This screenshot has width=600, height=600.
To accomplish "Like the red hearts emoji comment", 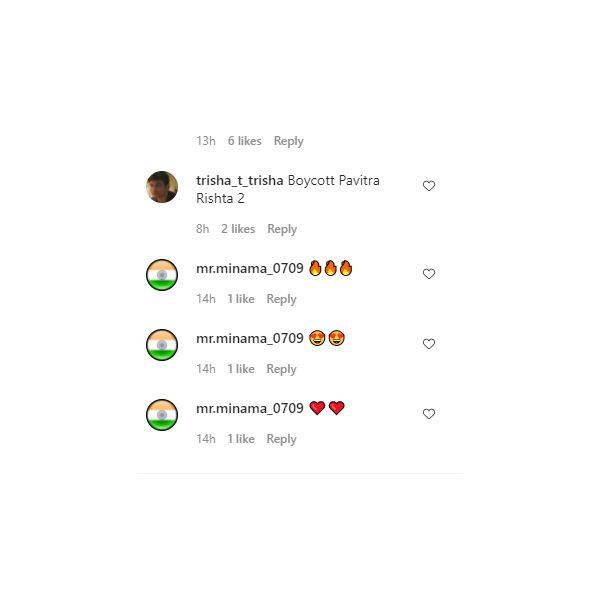I will (x=429, y=414).
